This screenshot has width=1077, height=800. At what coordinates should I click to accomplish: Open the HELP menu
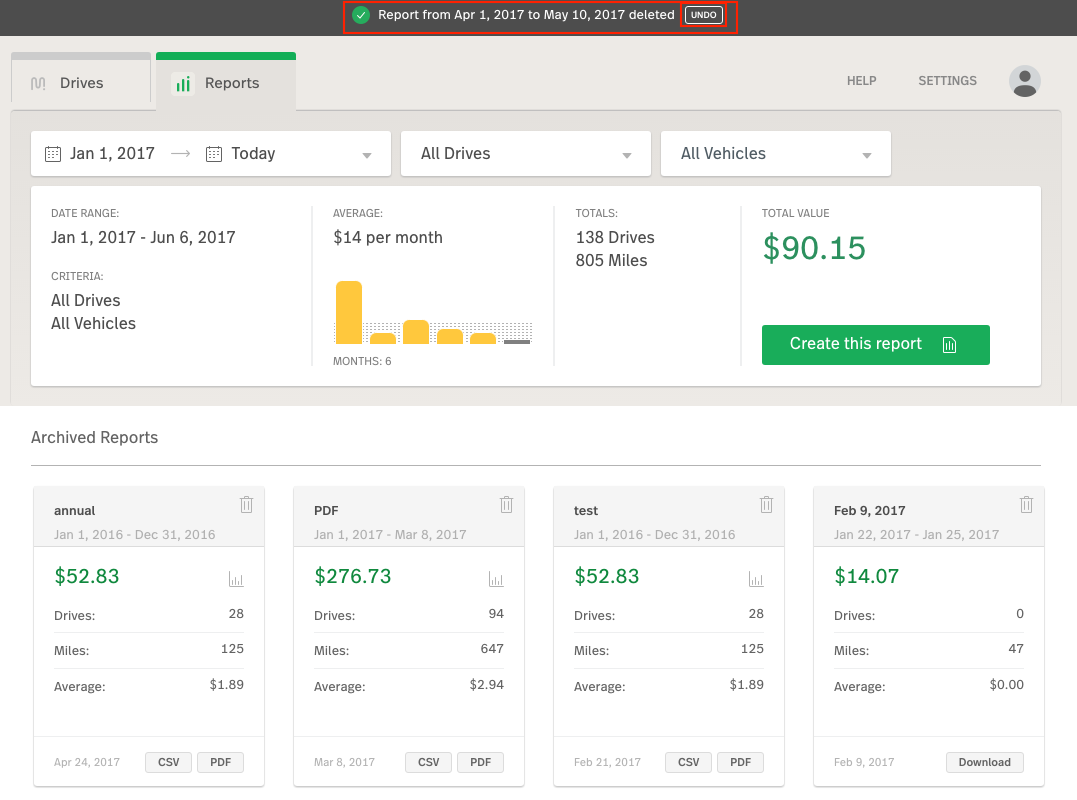point(861,81)
